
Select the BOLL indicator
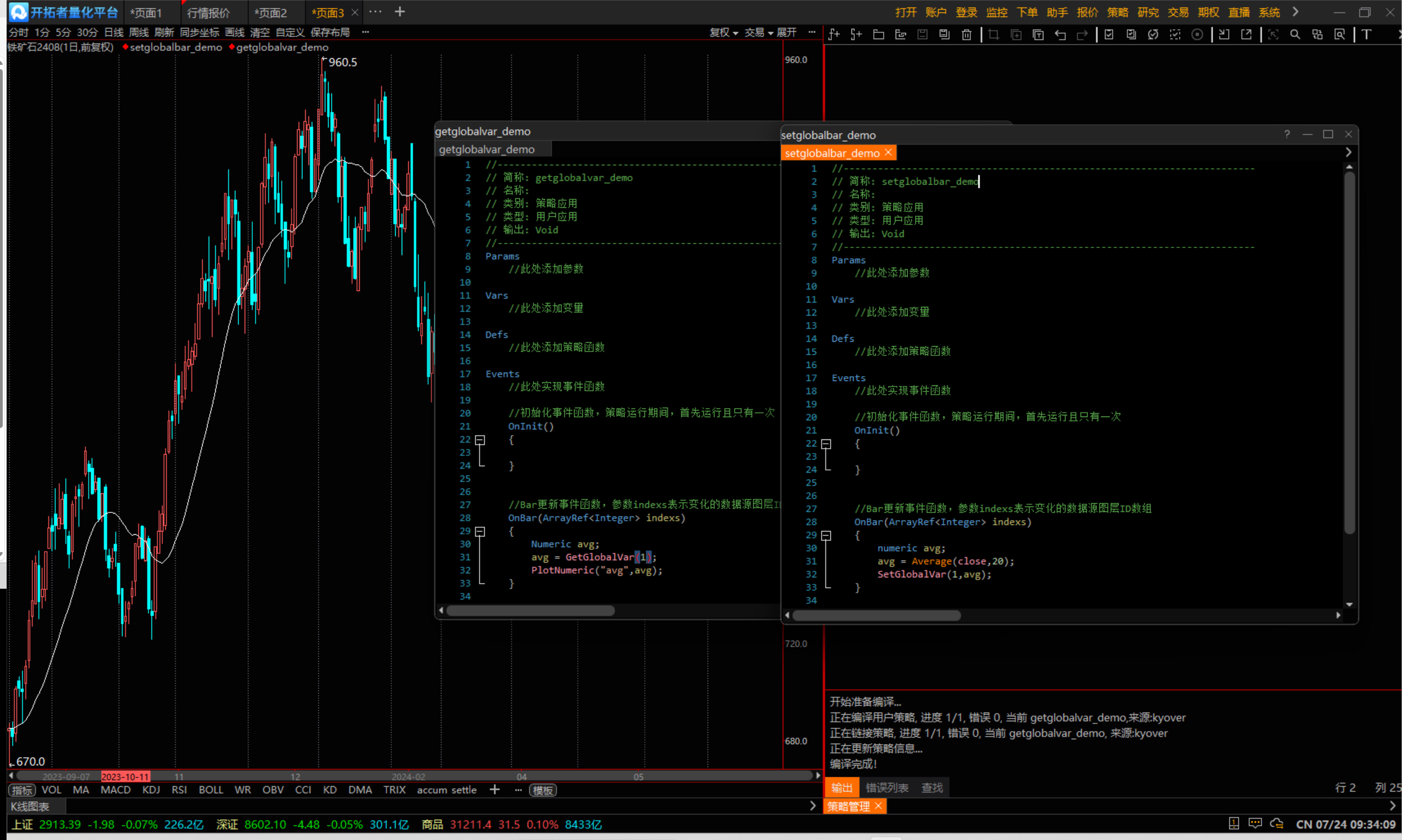click(x=210, y=790)
